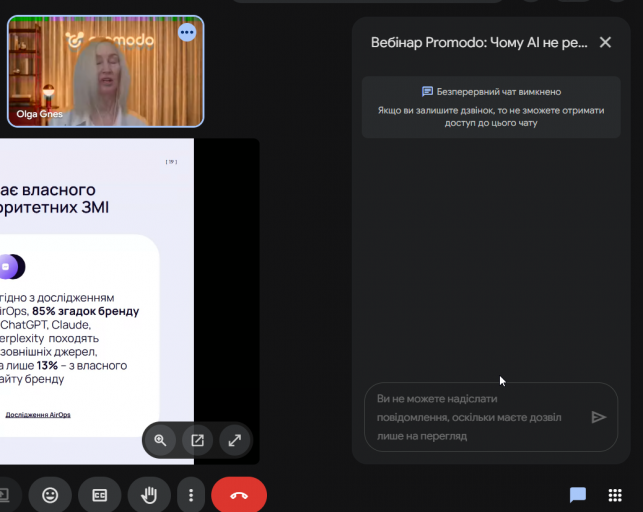Open more meeting options menu

coord(191,495)
